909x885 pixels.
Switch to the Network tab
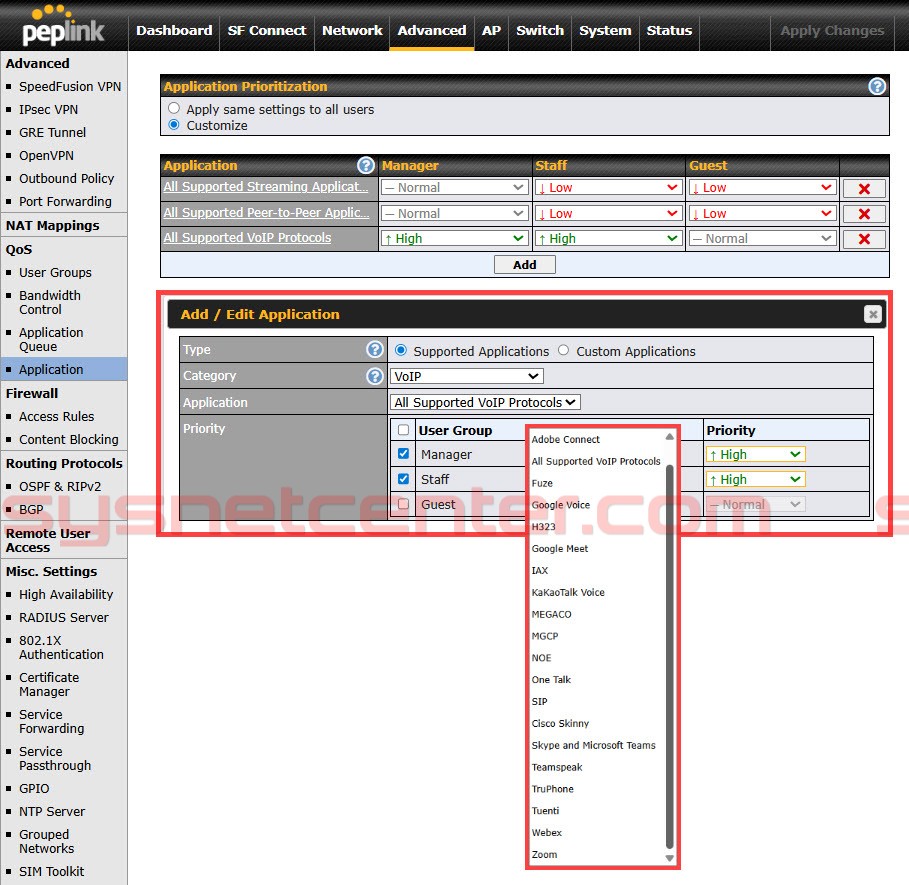[352, 30]
